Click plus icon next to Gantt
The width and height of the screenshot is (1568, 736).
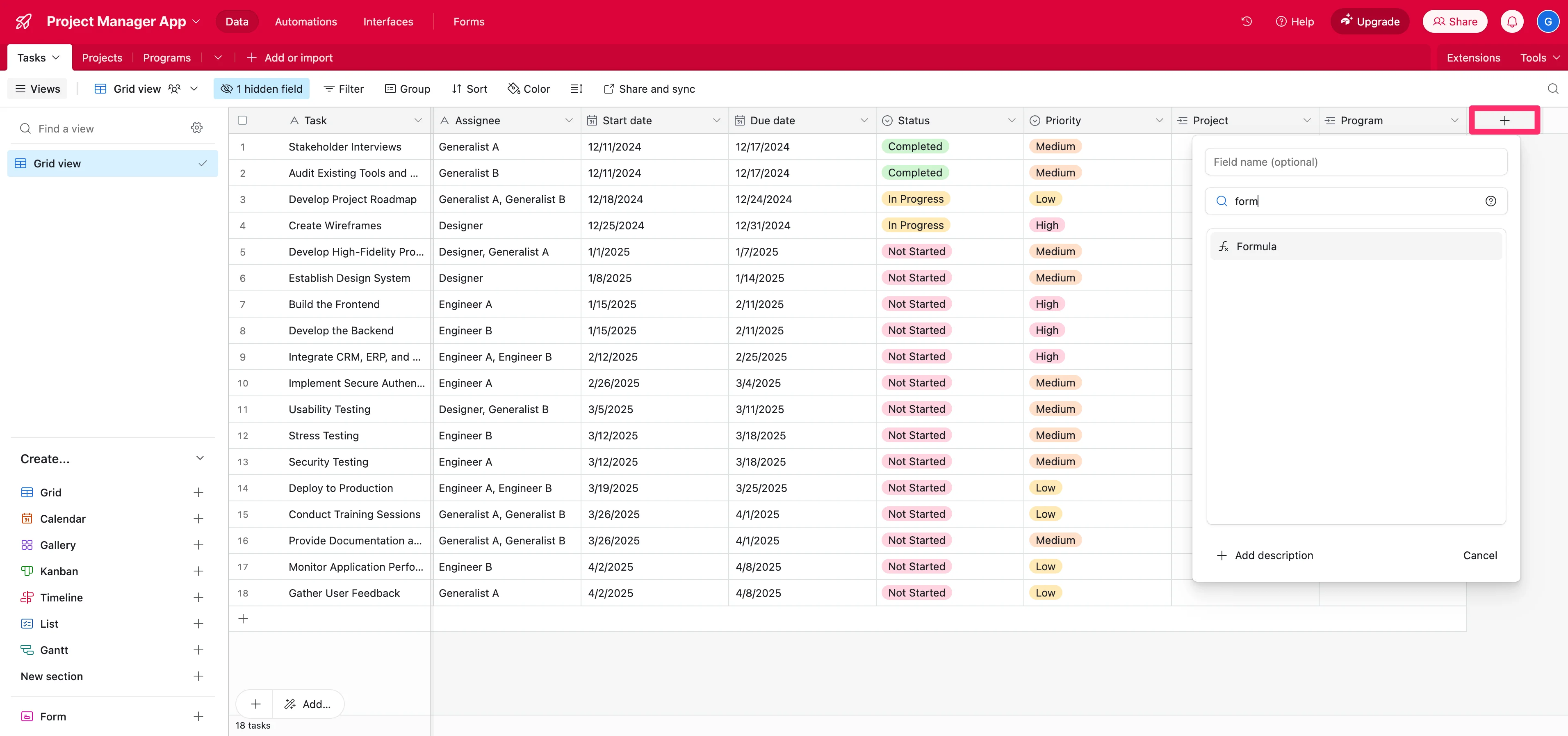(x=198, y=649)
